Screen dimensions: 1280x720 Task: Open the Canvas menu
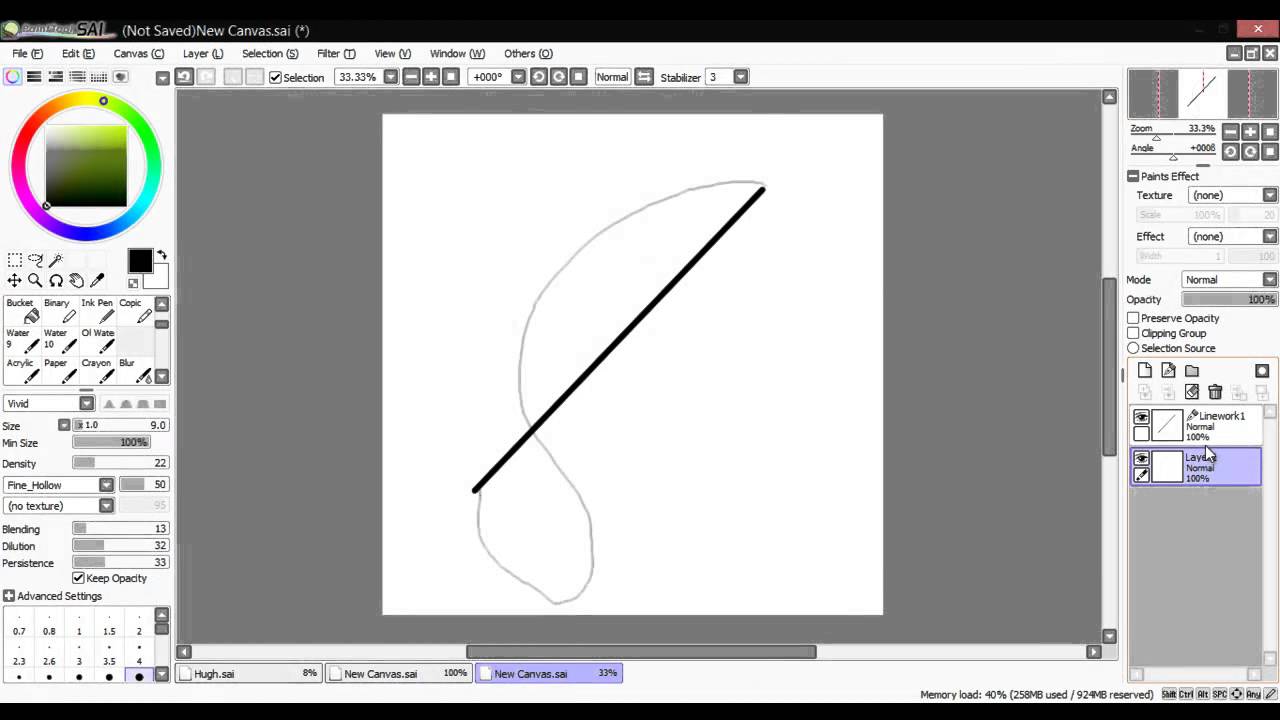pyautogui.click(x=139, y=54)
